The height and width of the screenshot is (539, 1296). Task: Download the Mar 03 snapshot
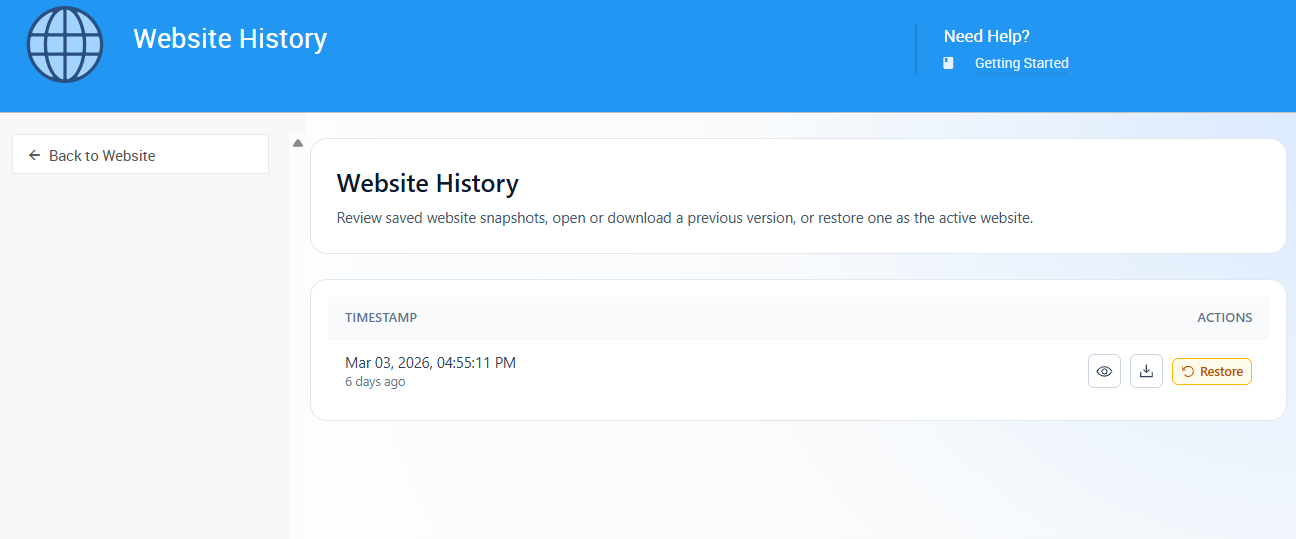click(1146, 371)
